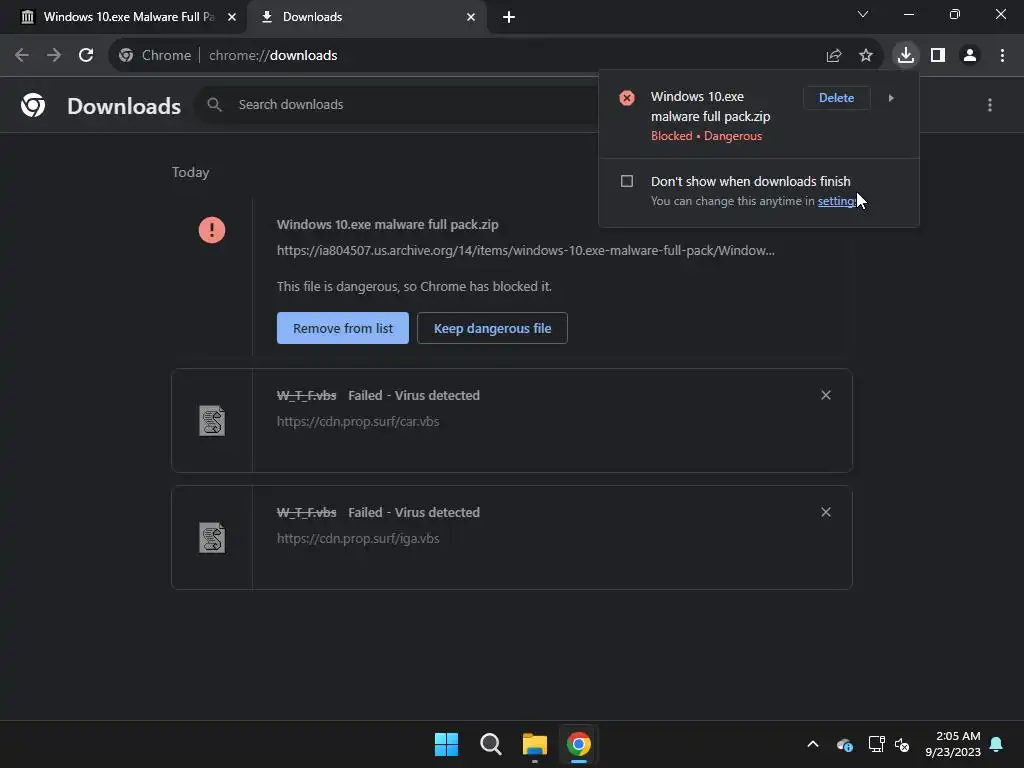Check Don't show when downloads finish
The height and width of the screenshot is (768, 1024).
click(x=627, y=181)
